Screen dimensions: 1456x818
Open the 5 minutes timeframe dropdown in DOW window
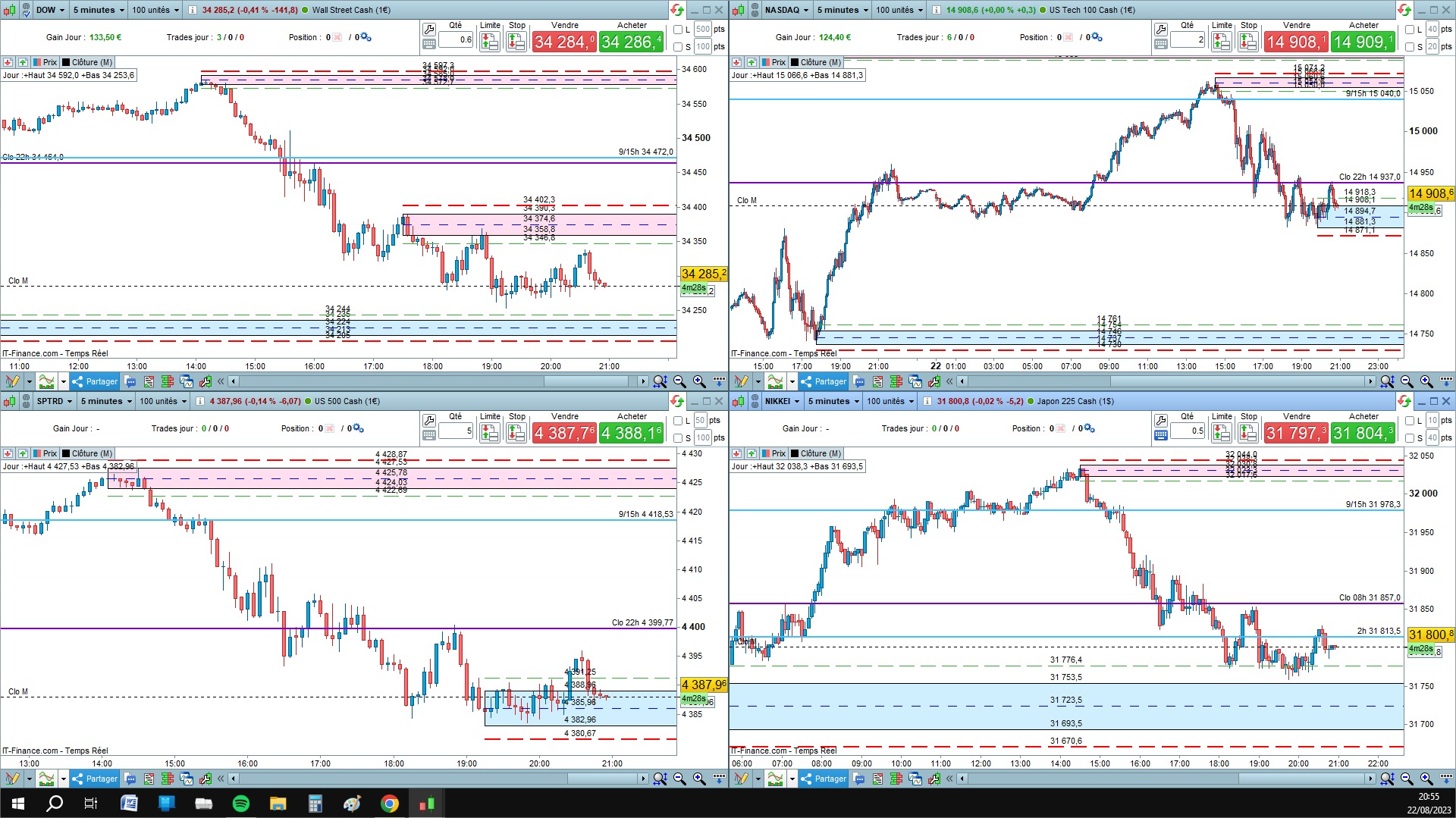[99, 10]
